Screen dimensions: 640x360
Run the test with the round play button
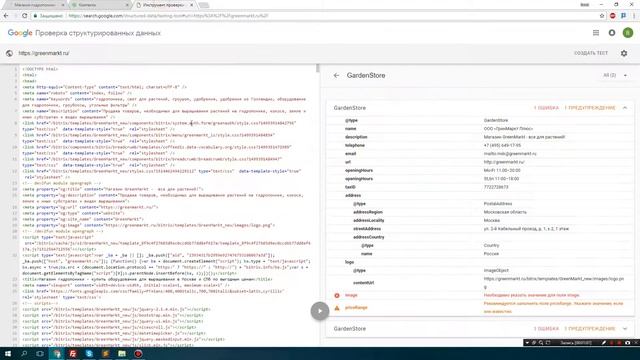pos(320,311)
